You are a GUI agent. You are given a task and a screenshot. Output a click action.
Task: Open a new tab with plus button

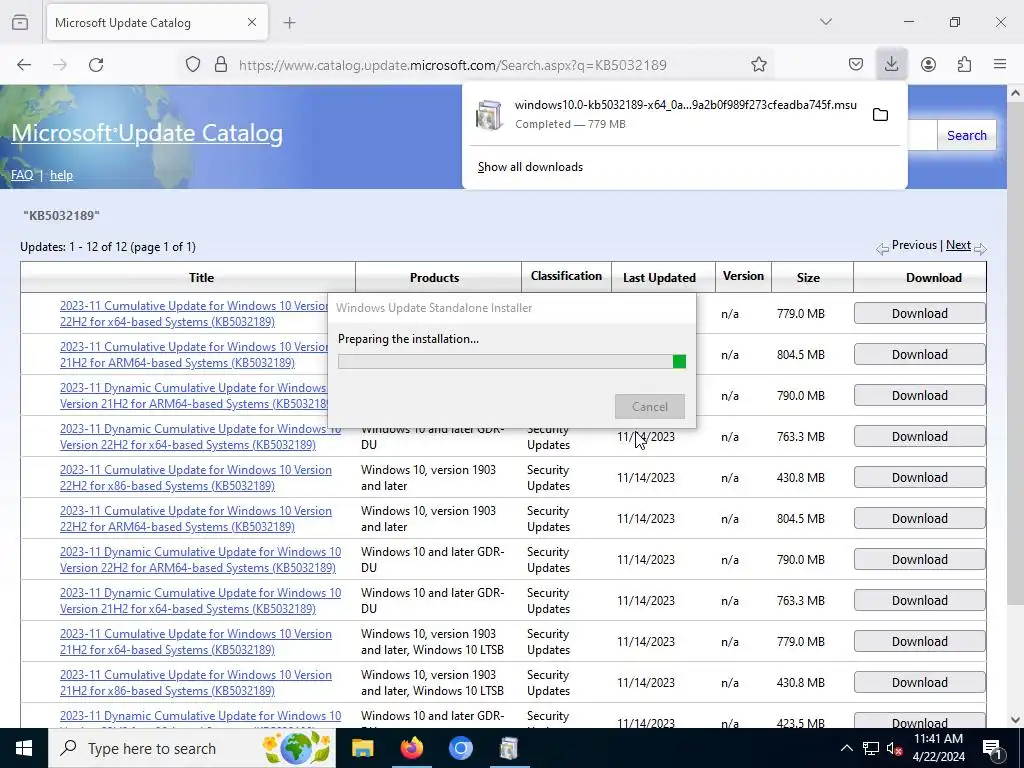tap(289, 23)
